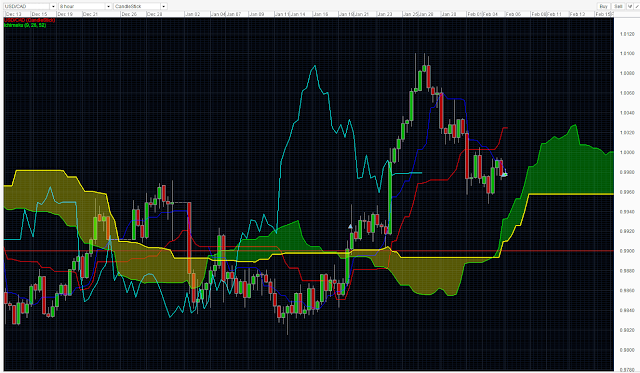Click the small triangle marker at the latest candle
Image resolution: width=640 pixels, height=373 pixels.
pyautogui.click(x=505, y=174)
